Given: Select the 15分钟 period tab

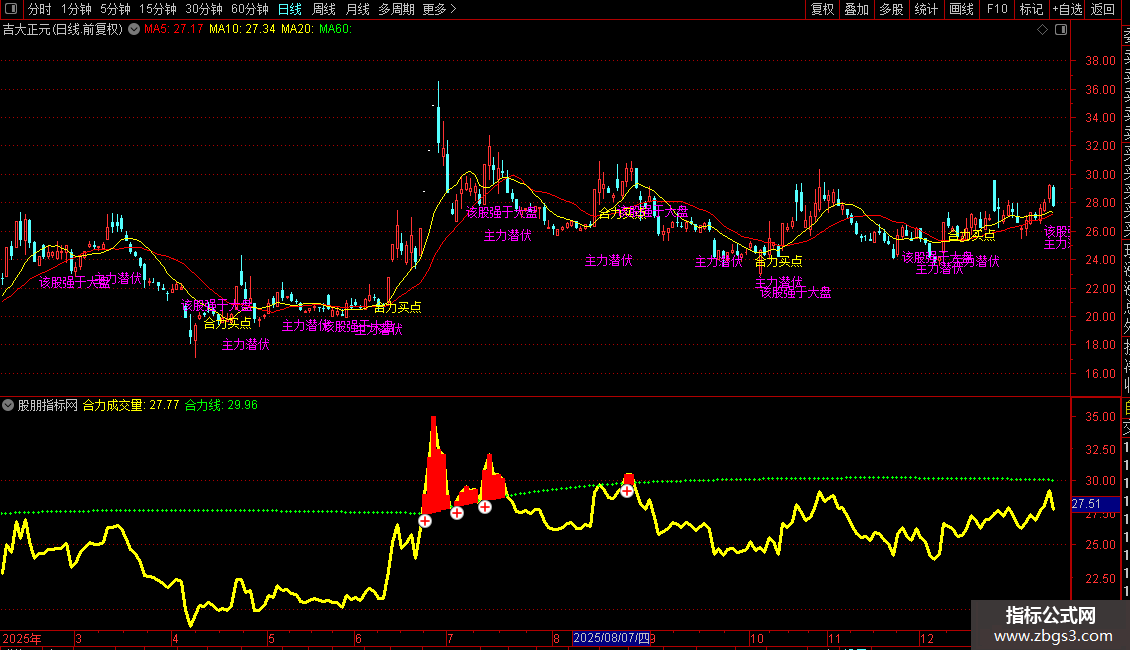Looking at the screenshot, I should coord(158,9).
